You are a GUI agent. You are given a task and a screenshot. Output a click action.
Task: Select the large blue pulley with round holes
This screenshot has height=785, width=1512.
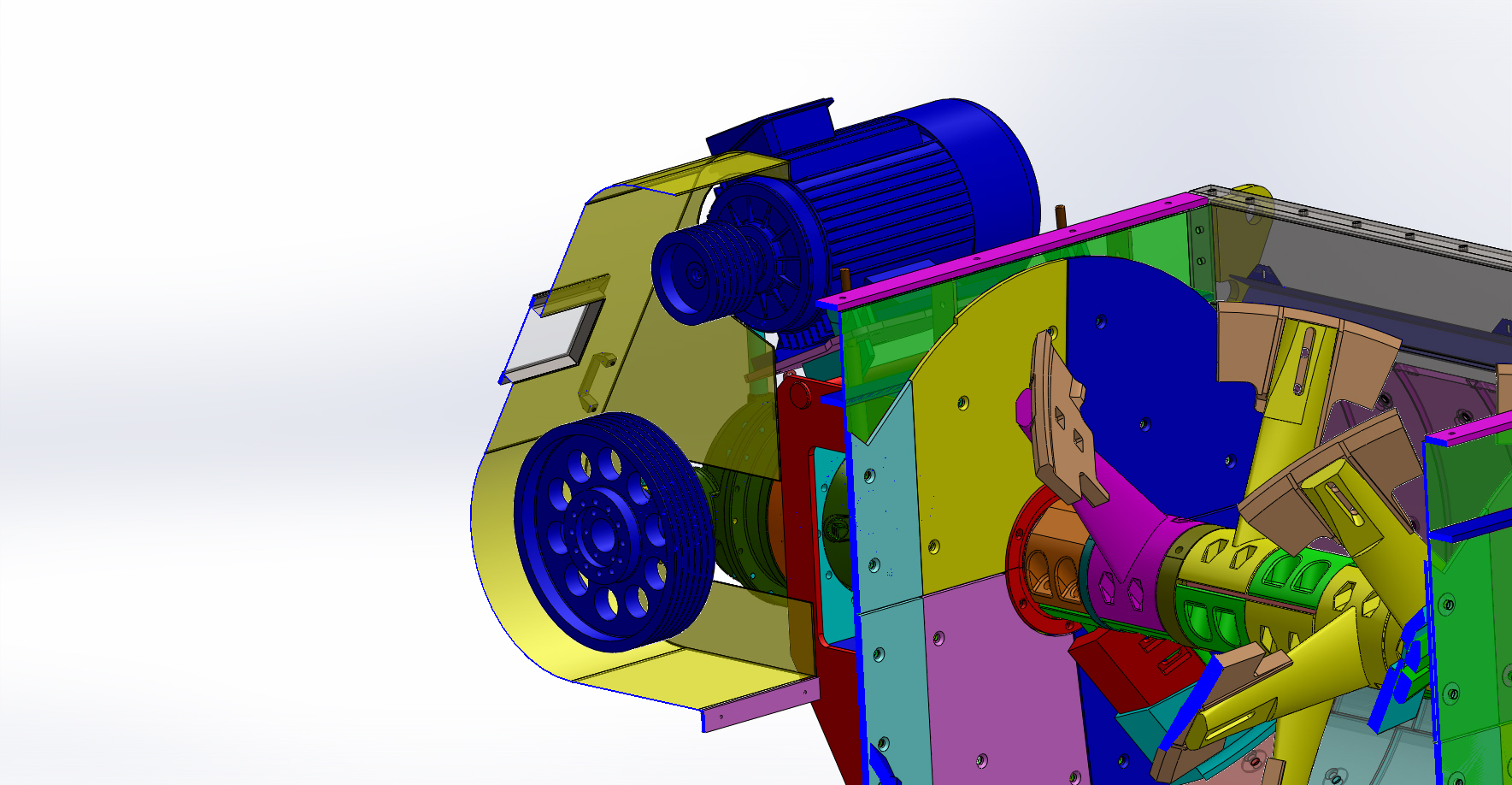tap(614, 532)
